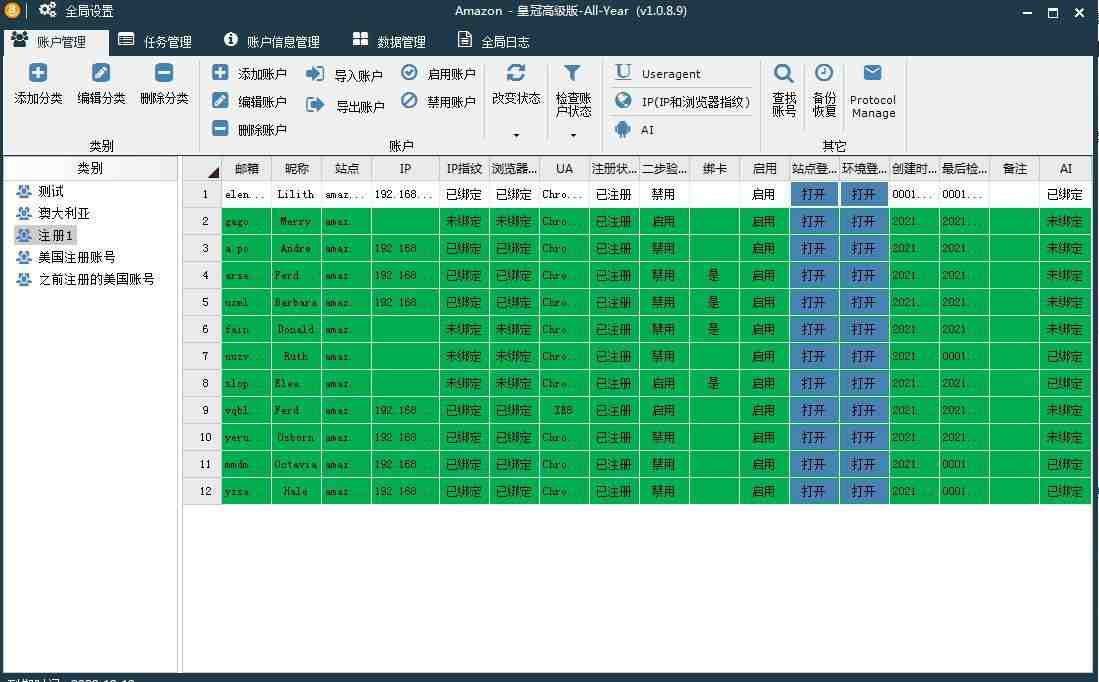Click the nickname cell Octavia
Screen dimensions: 1099x682
click(296, 464)
